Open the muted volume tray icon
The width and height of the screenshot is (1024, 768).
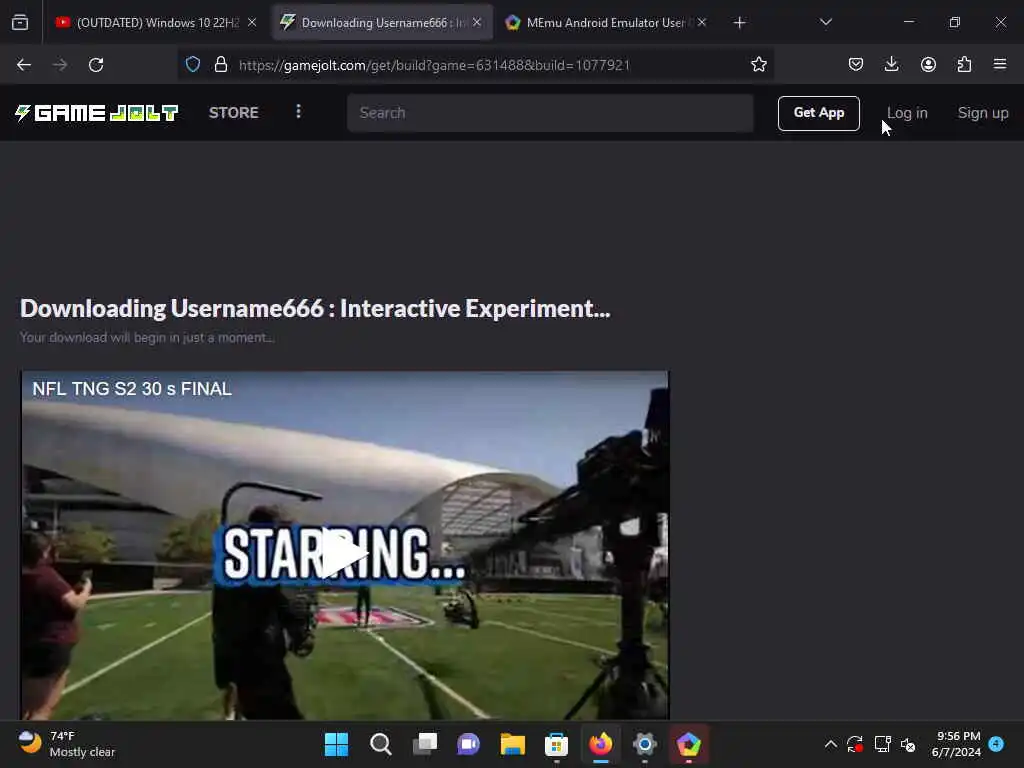pos(908,744)
